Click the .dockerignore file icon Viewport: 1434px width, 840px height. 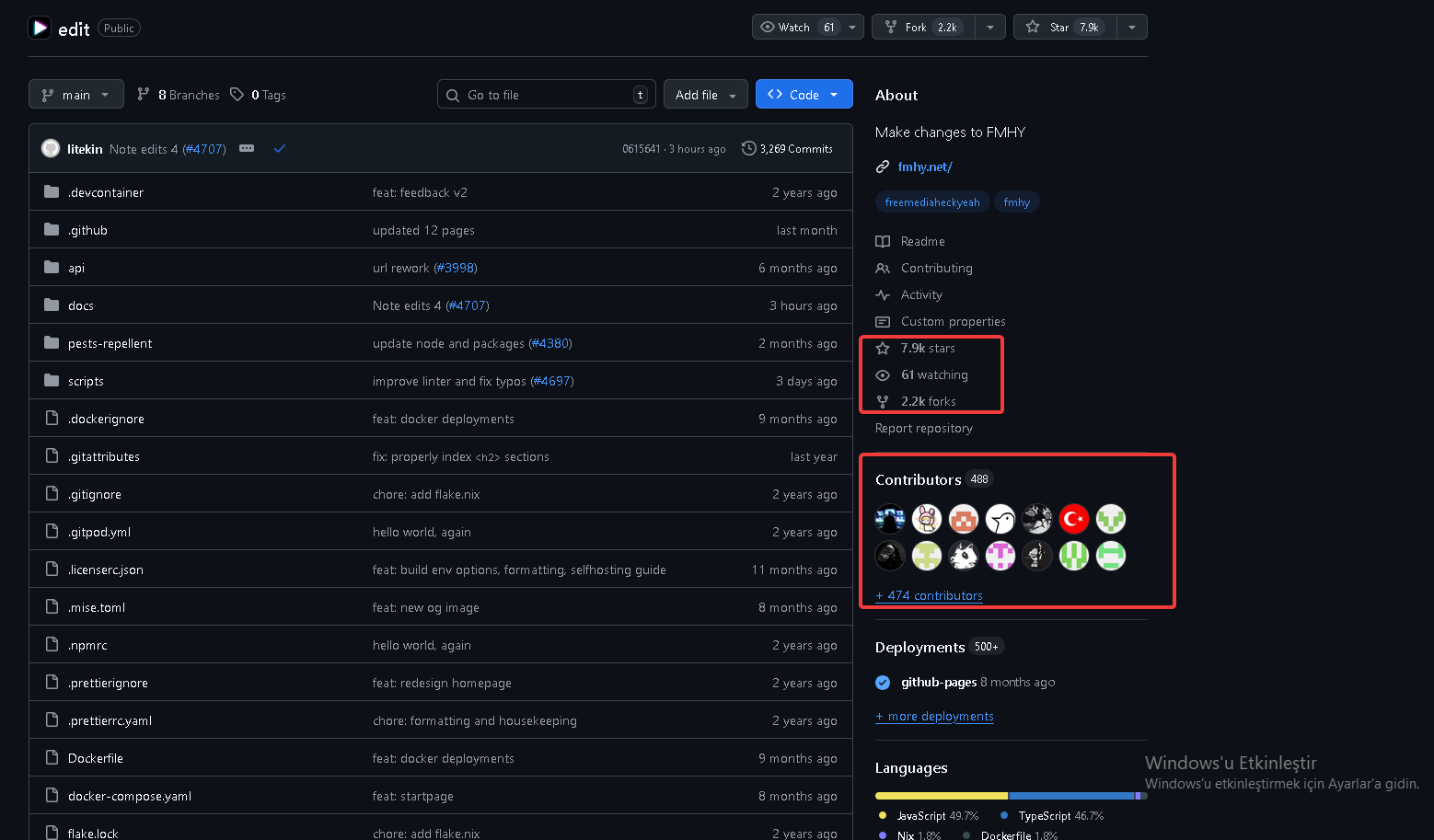52,419
